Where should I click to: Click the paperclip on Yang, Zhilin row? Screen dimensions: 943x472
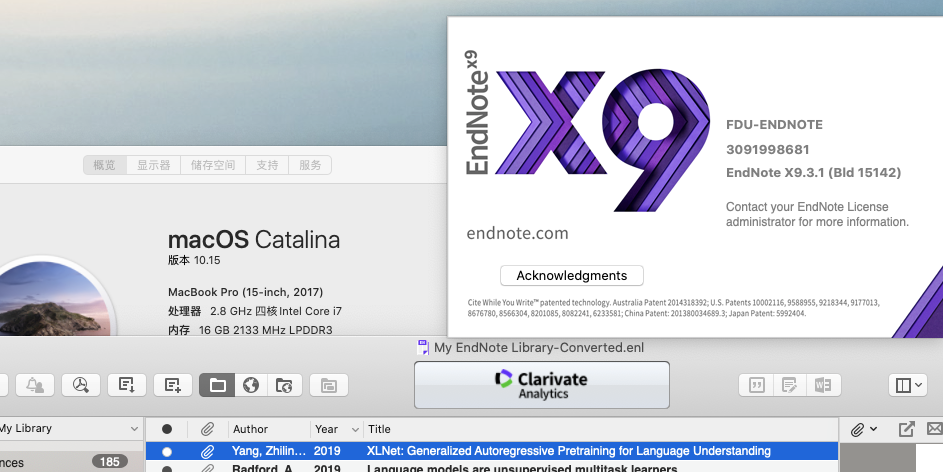(x=207, y=451)
